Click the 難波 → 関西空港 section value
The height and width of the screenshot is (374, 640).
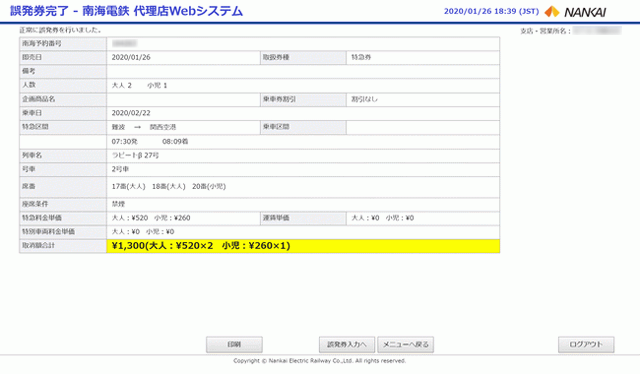tap(144, 127)
